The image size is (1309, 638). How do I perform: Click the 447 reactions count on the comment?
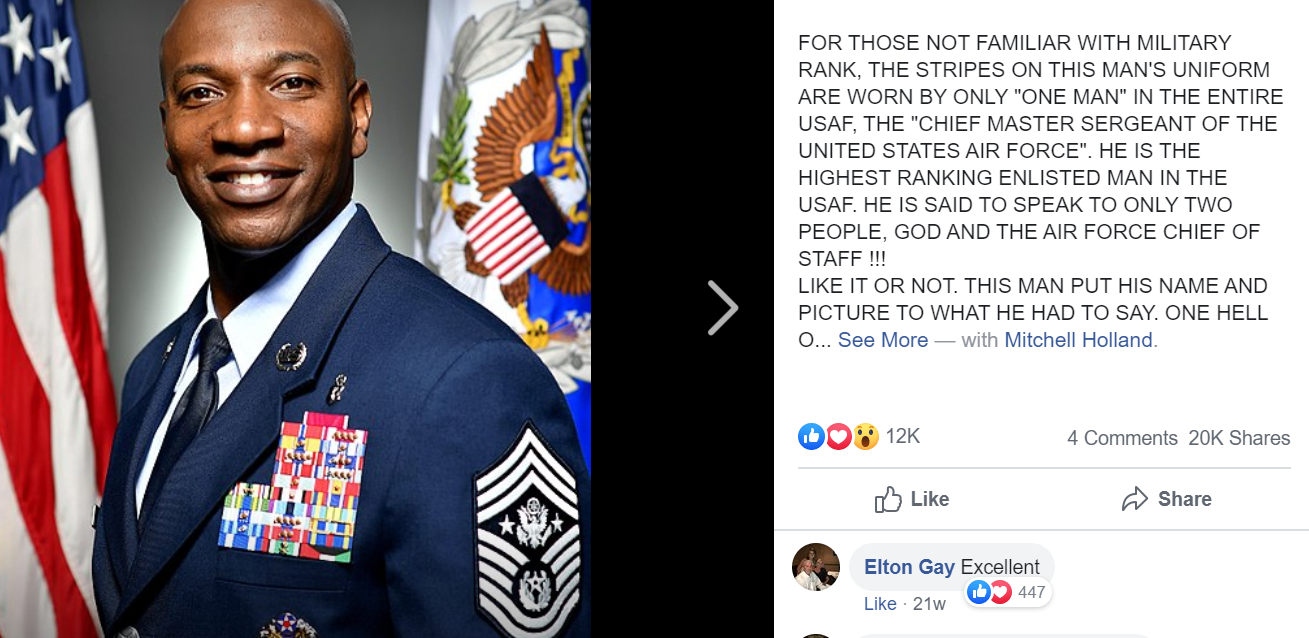pyautogui.click(x=1031, y=592)
